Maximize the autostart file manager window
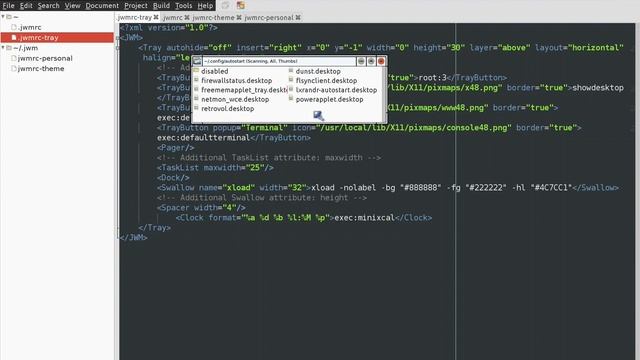 371,61
